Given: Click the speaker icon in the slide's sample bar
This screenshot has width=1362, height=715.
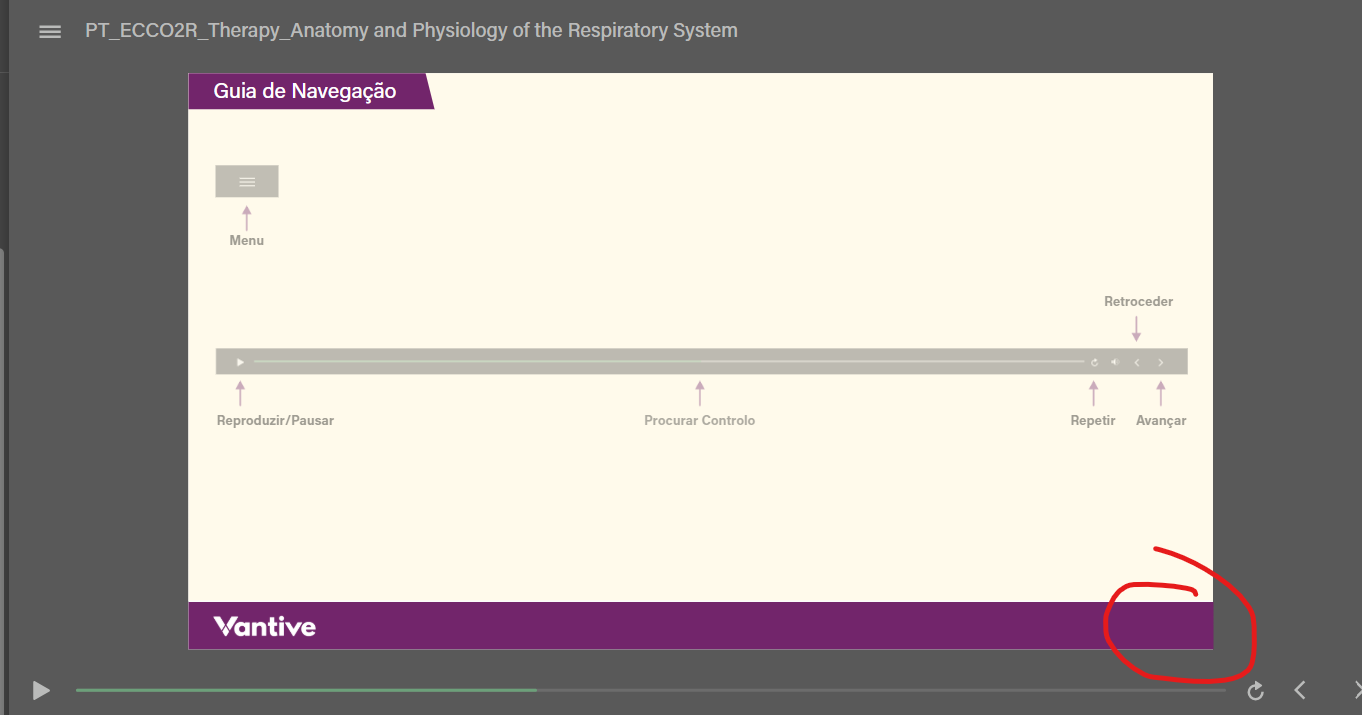Looking at the screenshot, I should (x=1115, y=362).
